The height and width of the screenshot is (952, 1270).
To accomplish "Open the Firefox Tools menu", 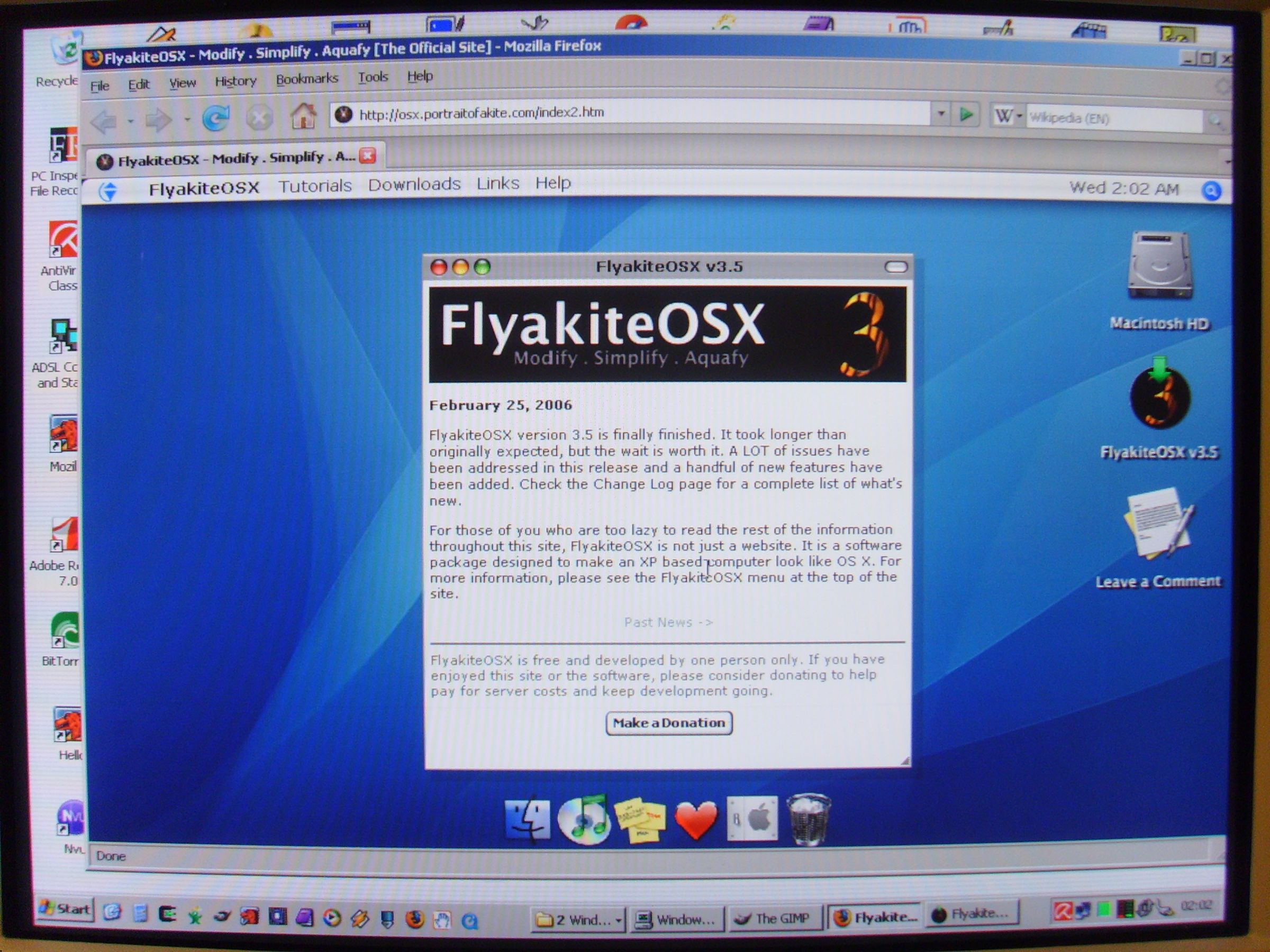I will (x=373, y=77).
